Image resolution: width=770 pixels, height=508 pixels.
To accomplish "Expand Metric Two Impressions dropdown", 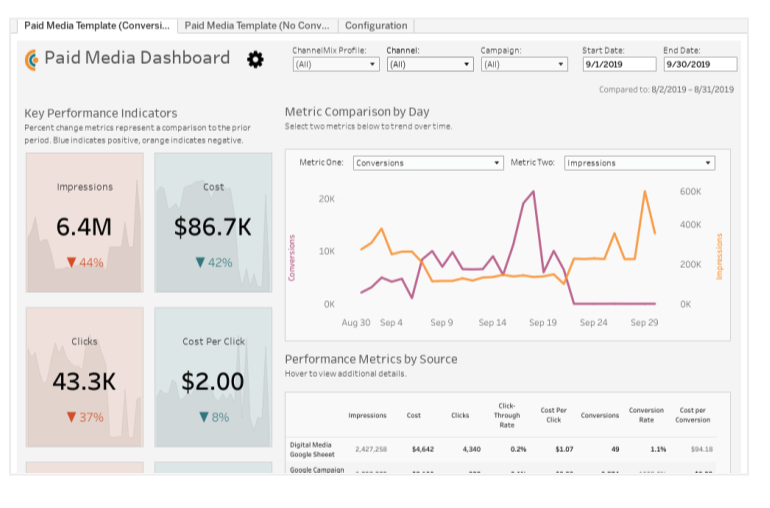I will (x=639, y=163).
